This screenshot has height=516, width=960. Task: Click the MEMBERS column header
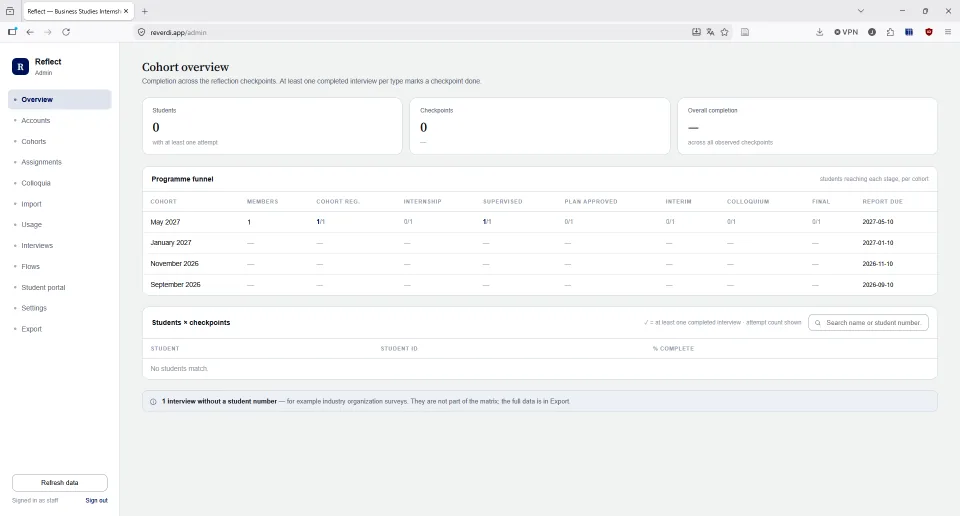[262, 201]
